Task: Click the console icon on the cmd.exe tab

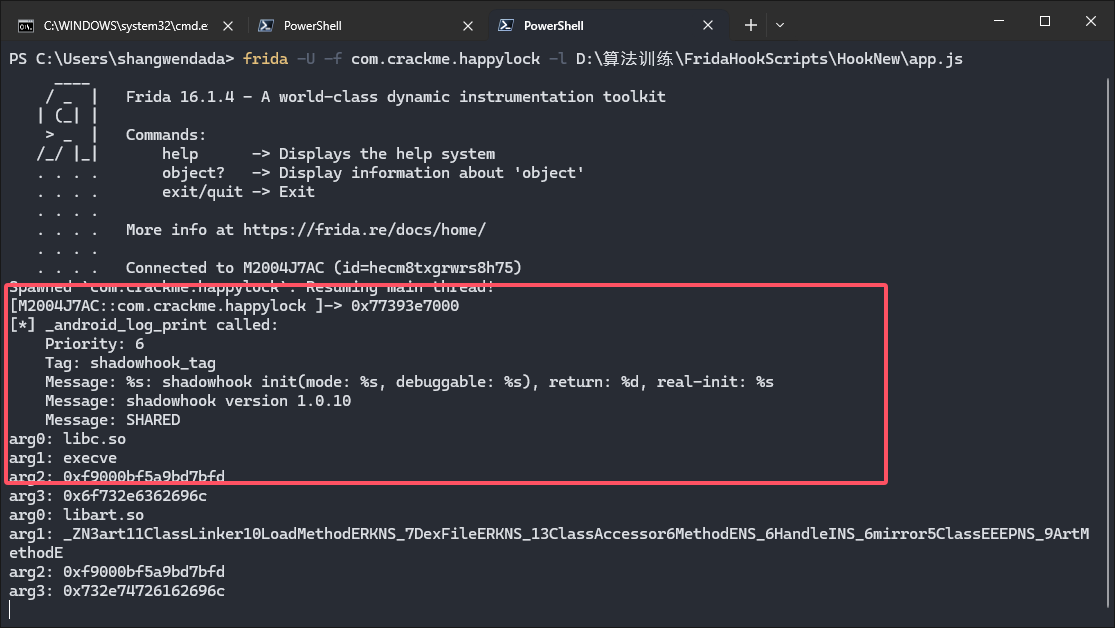Action: click(x=26, y=26)
